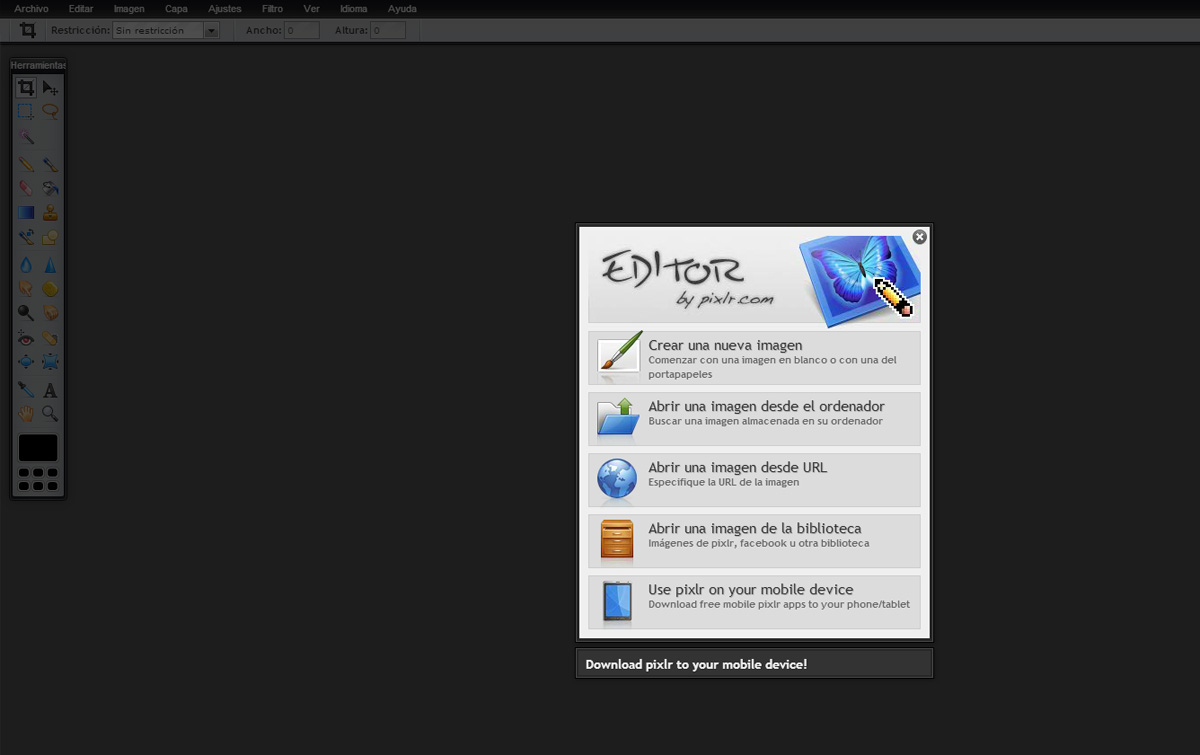Open the Ajustes menu

pos(225,9)
